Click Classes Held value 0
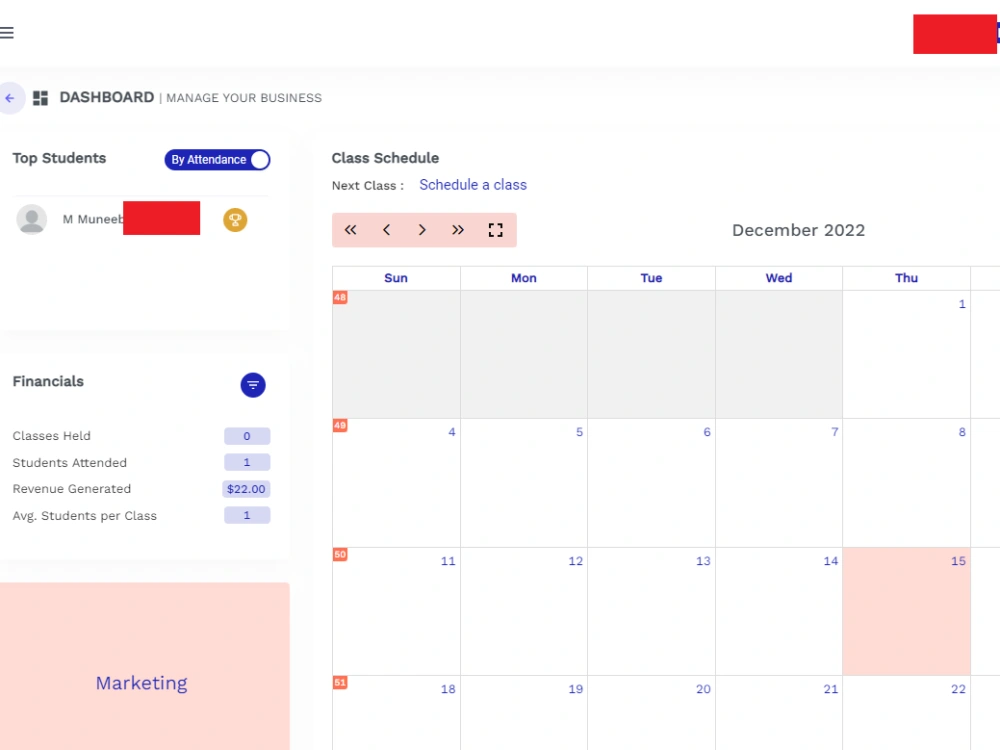Image resolution: width=1000 pixels, height=750 pixels. 247,436
